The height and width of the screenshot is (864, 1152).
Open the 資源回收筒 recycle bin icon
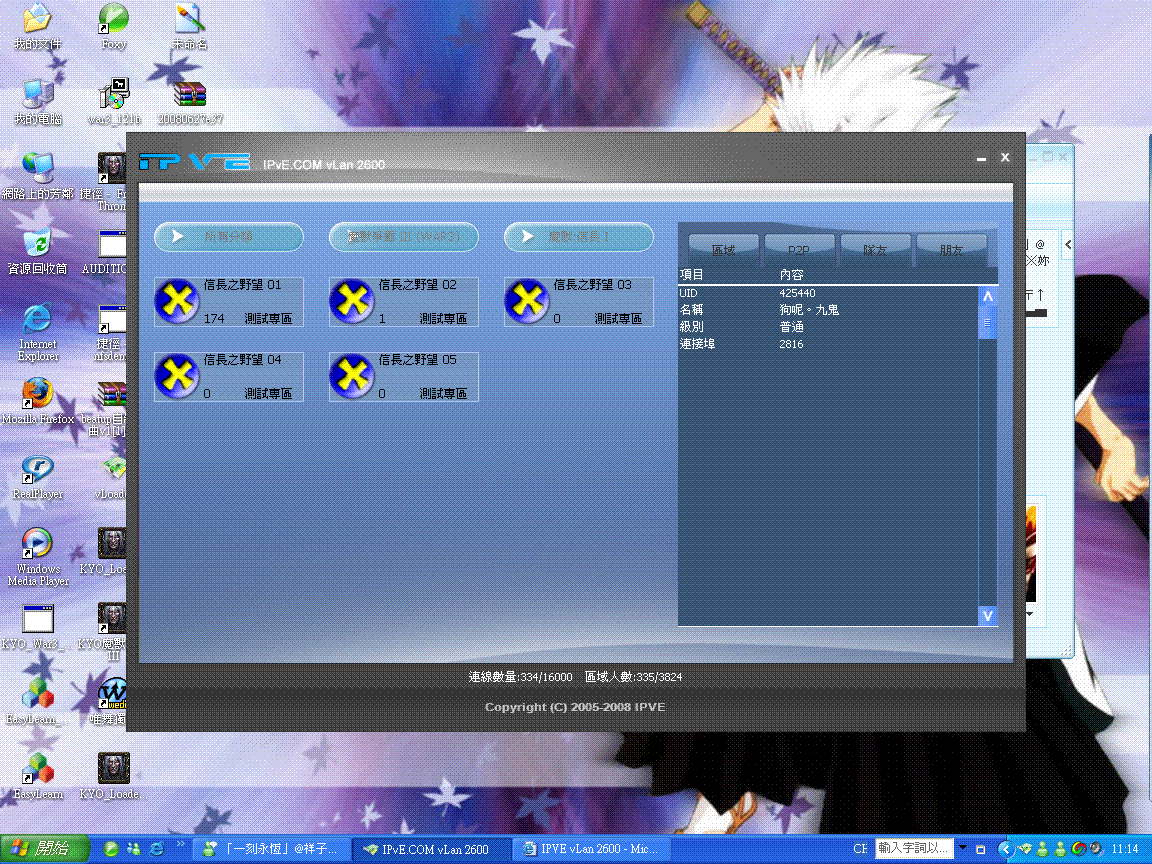[37, 244]
